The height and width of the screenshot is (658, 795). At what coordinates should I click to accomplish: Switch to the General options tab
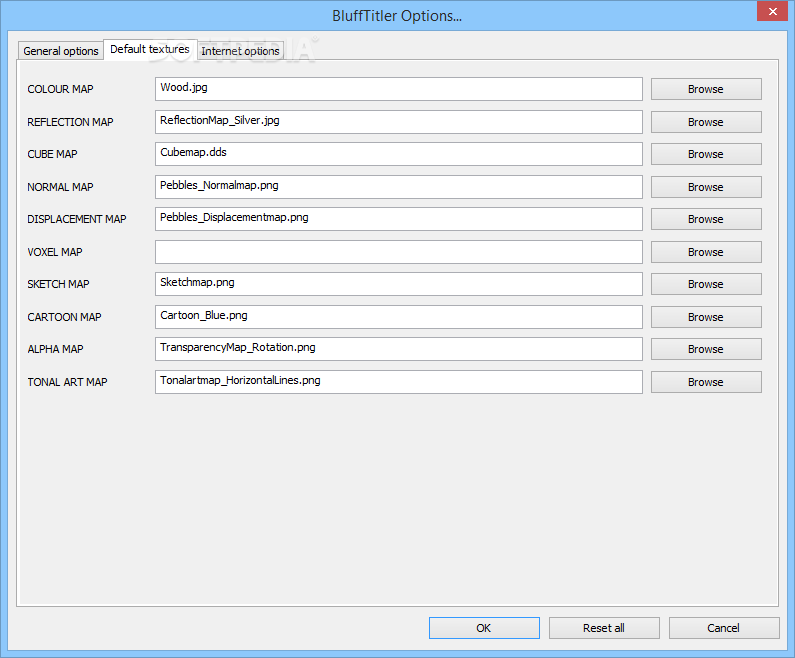click(61, 51)
